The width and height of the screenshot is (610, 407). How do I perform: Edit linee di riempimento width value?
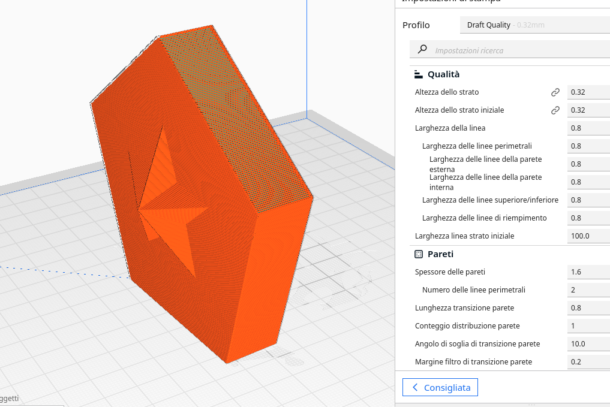589,218
